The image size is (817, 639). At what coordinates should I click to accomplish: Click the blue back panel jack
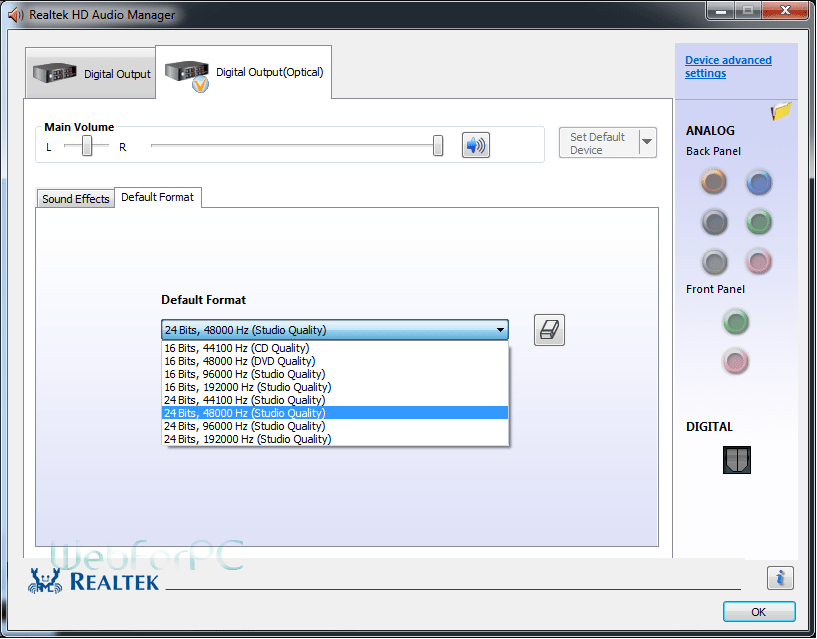[759, 182]
